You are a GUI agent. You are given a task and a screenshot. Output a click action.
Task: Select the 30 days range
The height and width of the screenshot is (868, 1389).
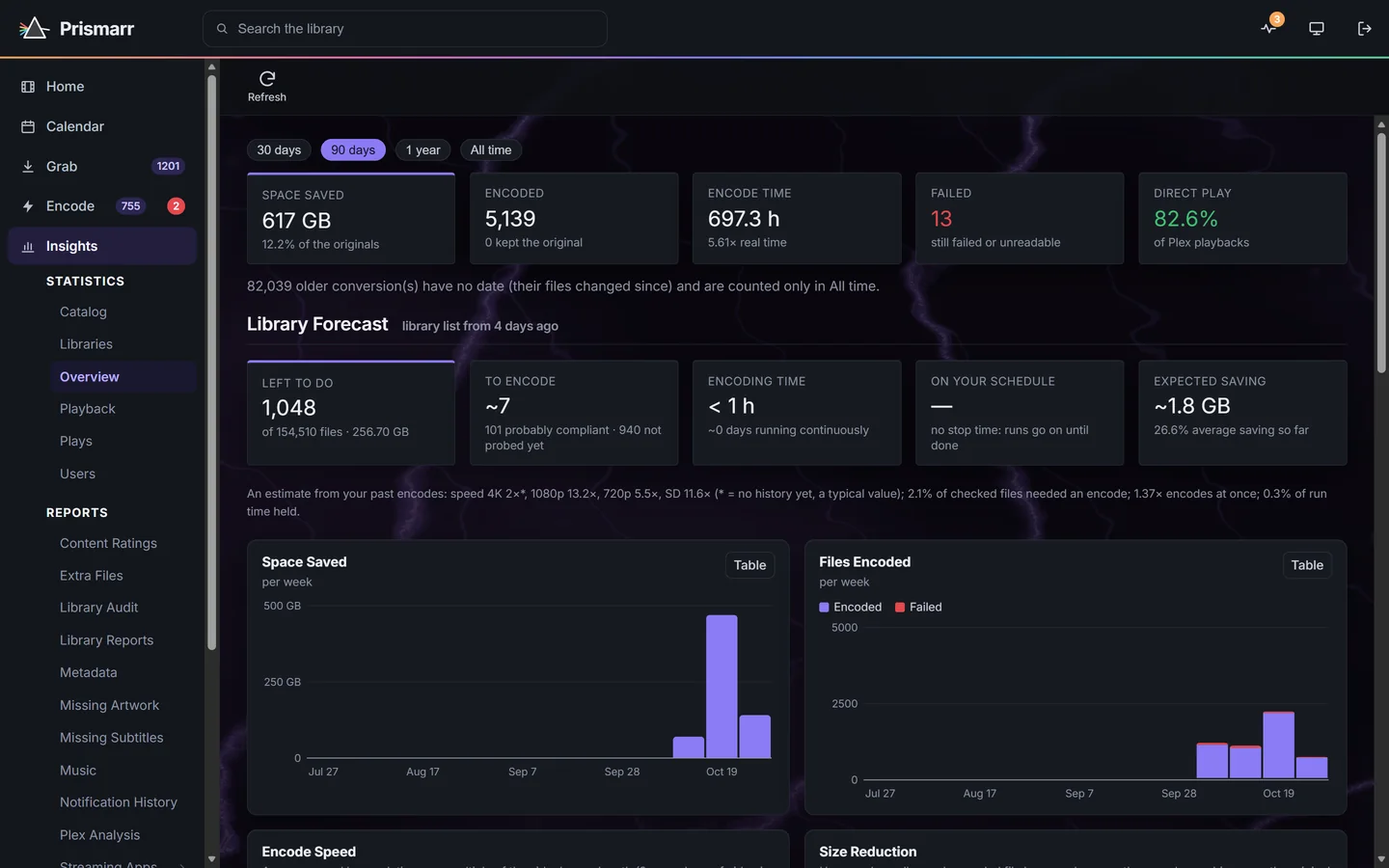[279, 149]
